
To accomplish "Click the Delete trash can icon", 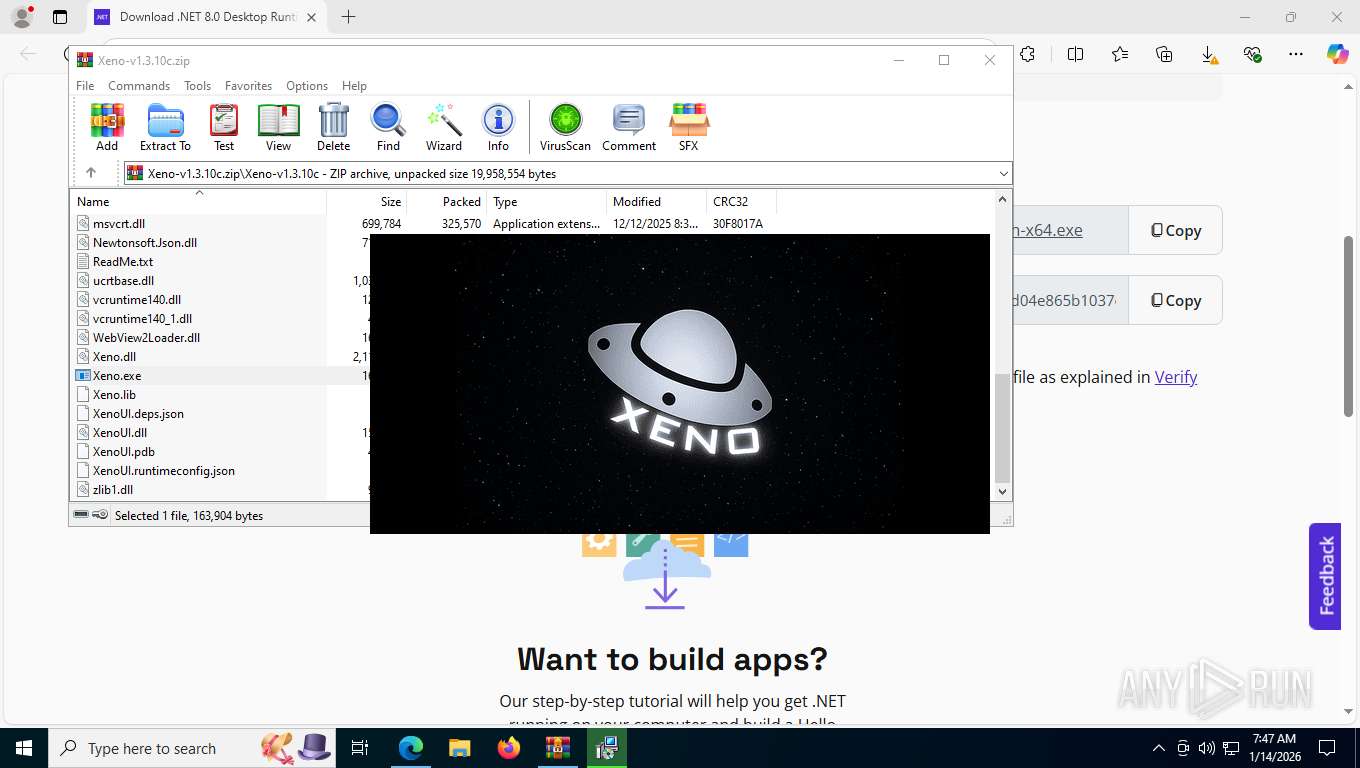I will click(x=333, y=127).
